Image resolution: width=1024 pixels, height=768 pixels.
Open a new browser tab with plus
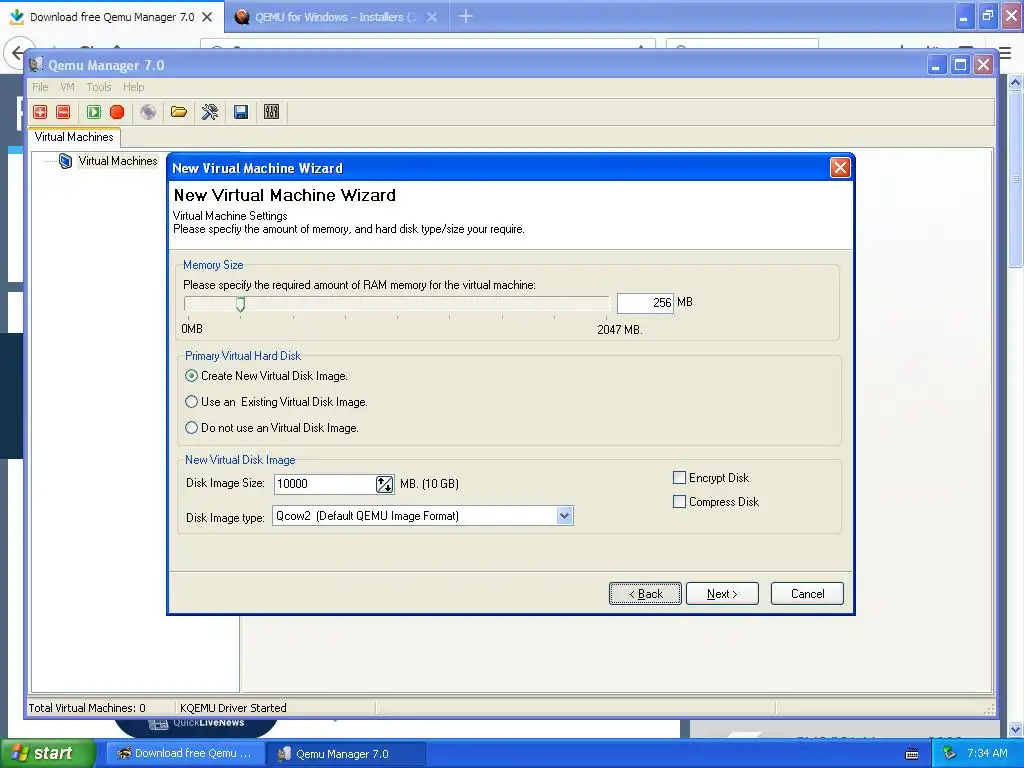tap(466, 16)
